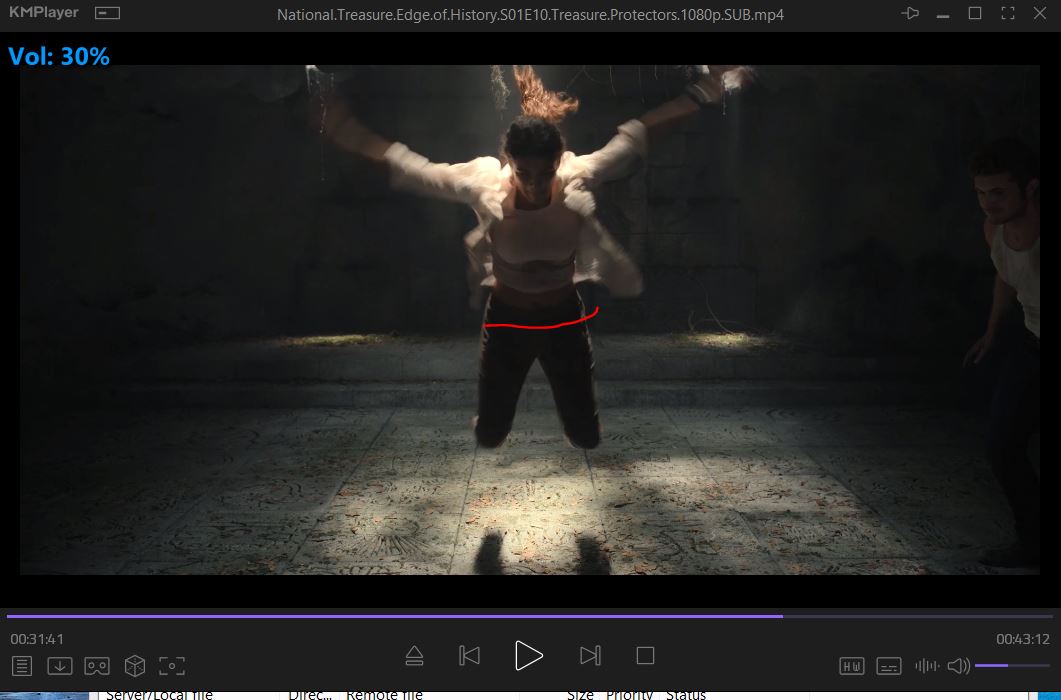
Task: Skip to the next track
Action: pos(590,656)
